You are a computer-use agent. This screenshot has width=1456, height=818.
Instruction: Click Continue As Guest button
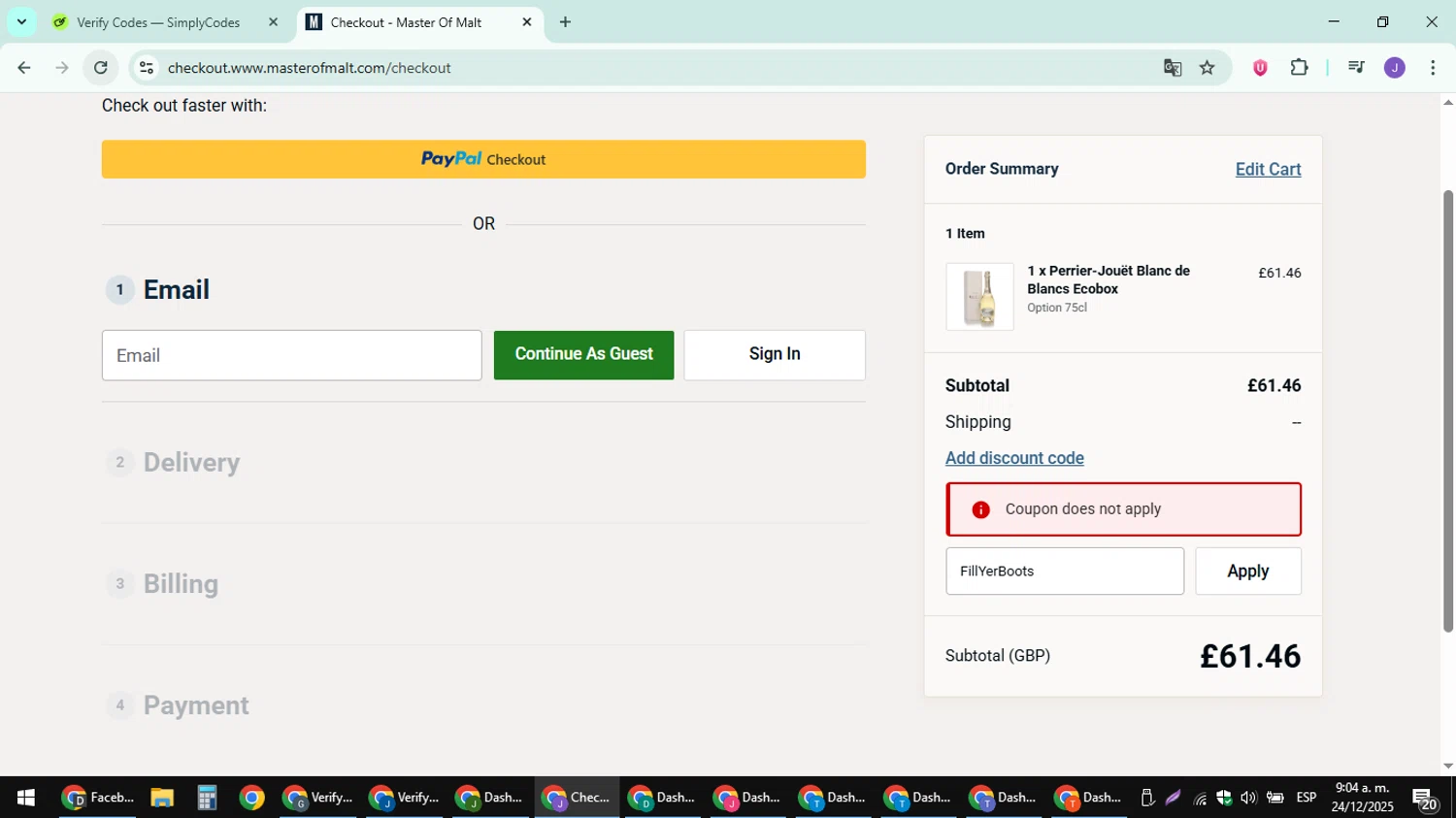click(x=583, y=354)
